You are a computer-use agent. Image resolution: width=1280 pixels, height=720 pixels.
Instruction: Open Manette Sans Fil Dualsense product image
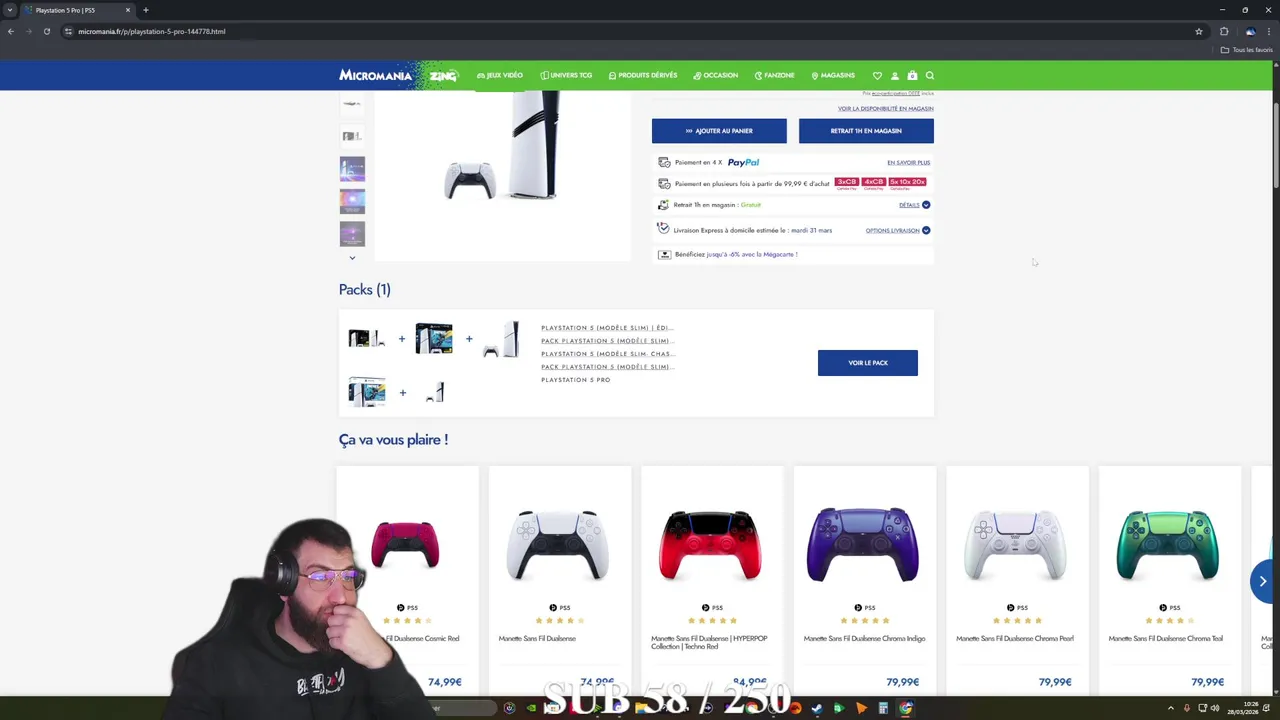(558, 545)
